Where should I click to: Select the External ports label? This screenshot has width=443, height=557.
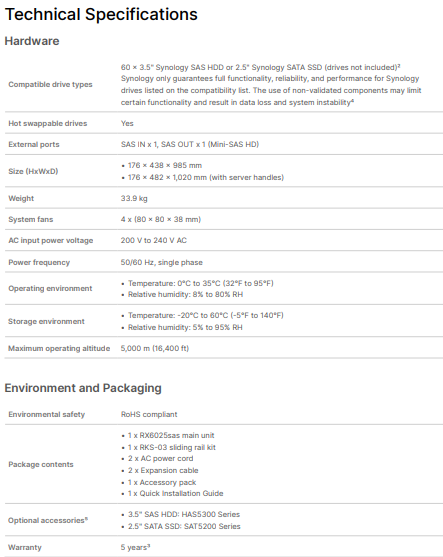tap(34, 144)
